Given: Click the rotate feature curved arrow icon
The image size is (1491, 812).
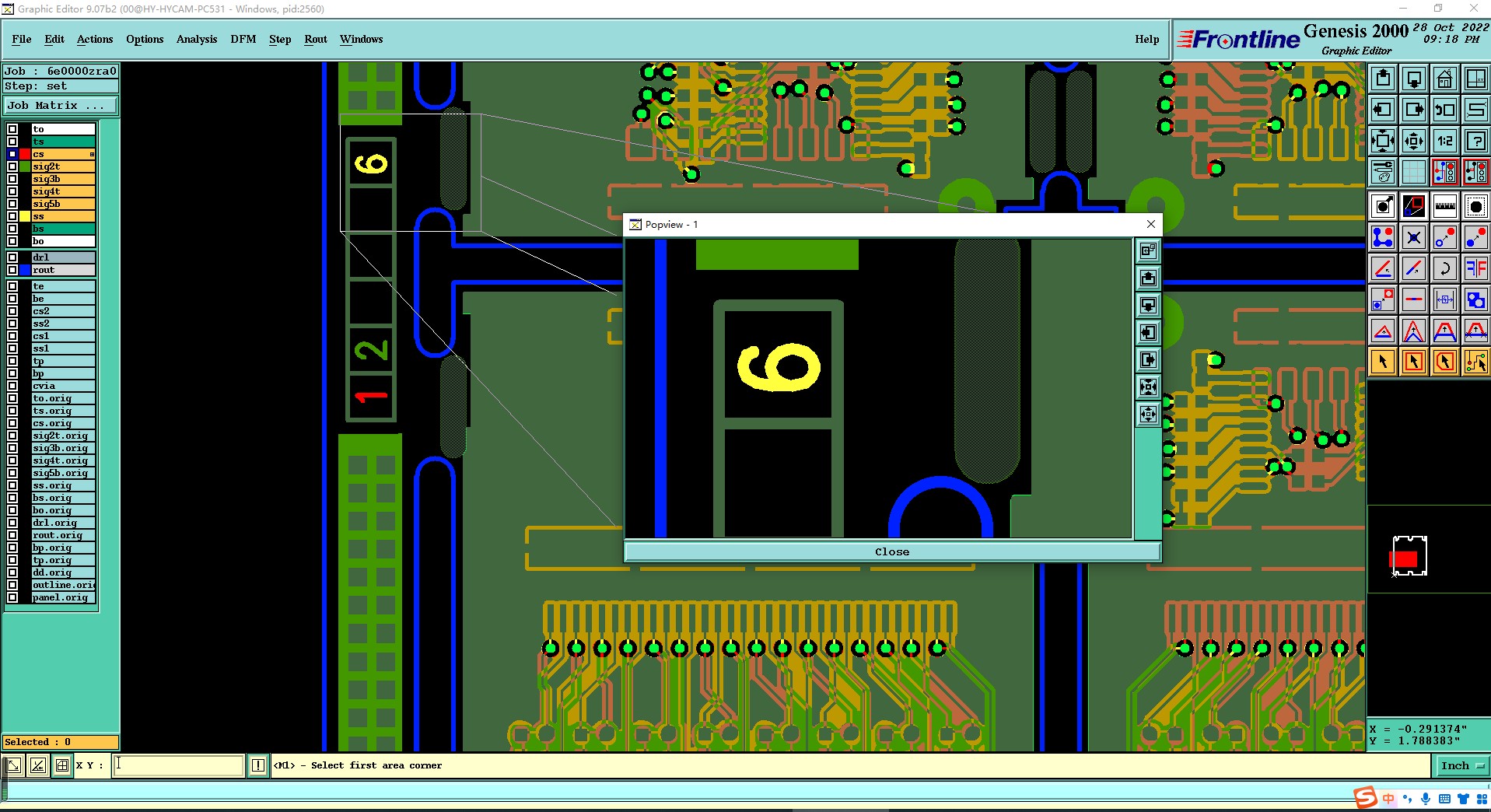Looking at the screenshot, I should [x=1445, y=268].
